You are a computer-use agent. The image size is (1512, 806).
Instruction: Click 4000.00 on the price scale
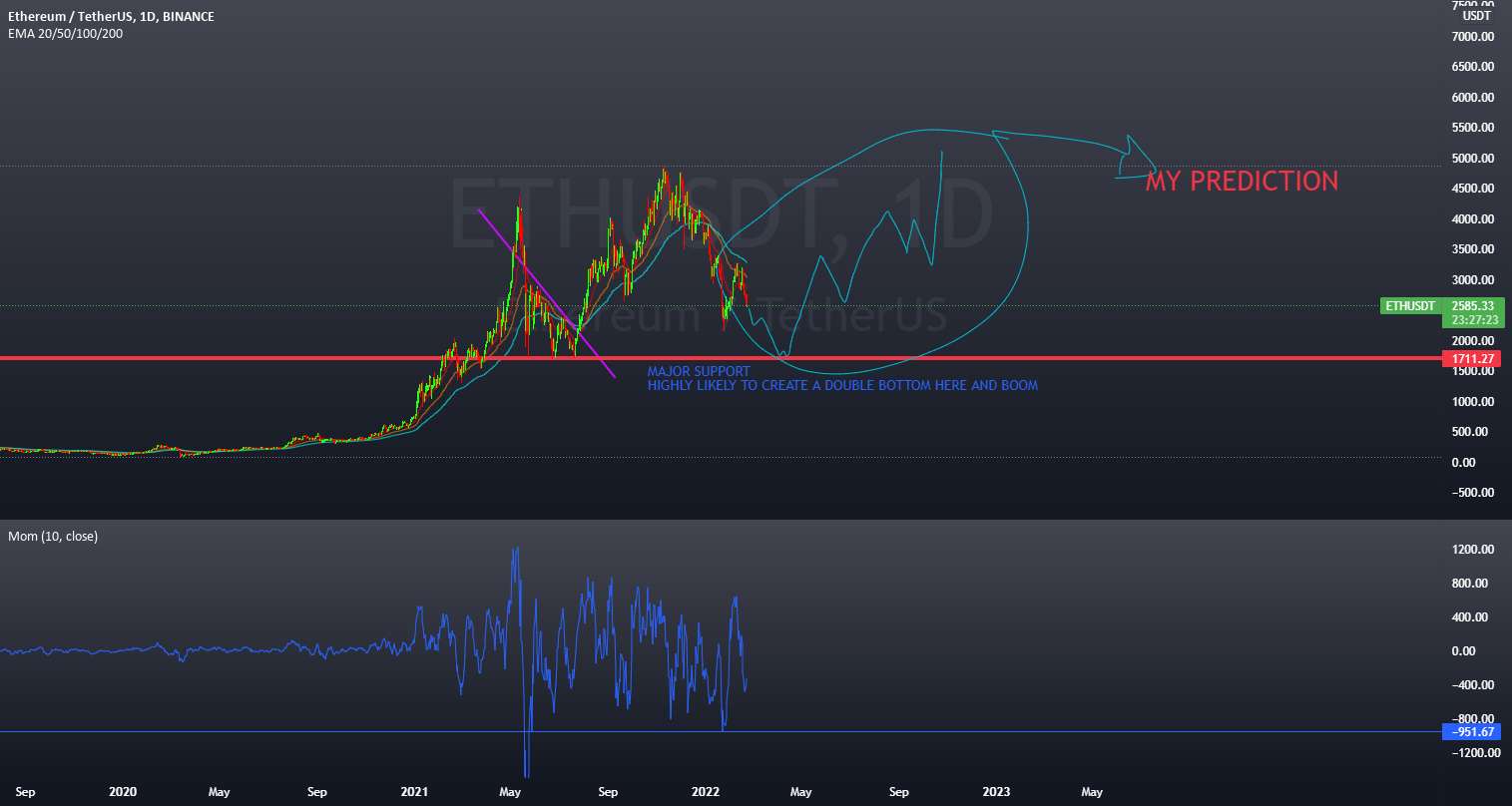point(1472,219)
